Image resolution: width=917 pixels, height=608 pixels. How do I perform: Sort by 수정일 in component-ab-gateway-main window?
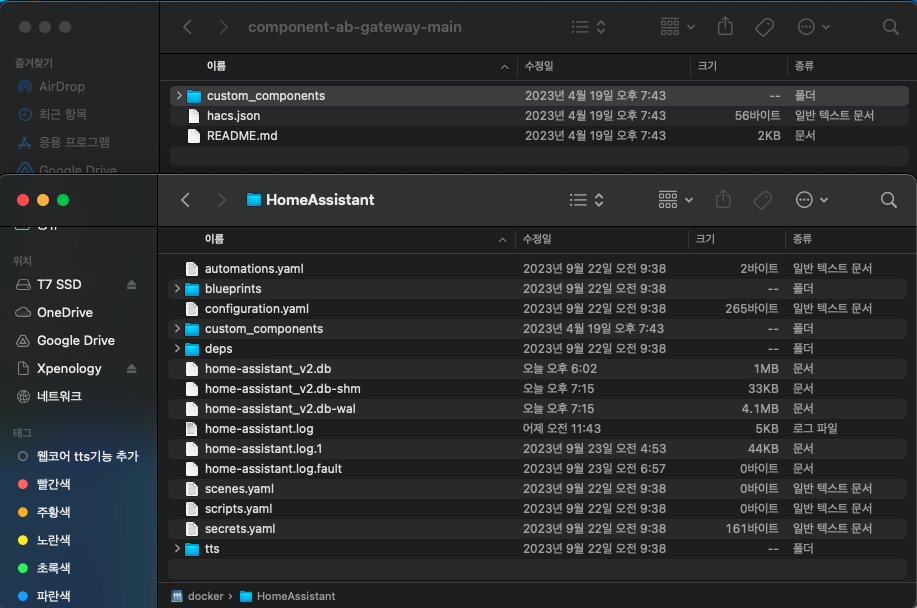(539, 66)
